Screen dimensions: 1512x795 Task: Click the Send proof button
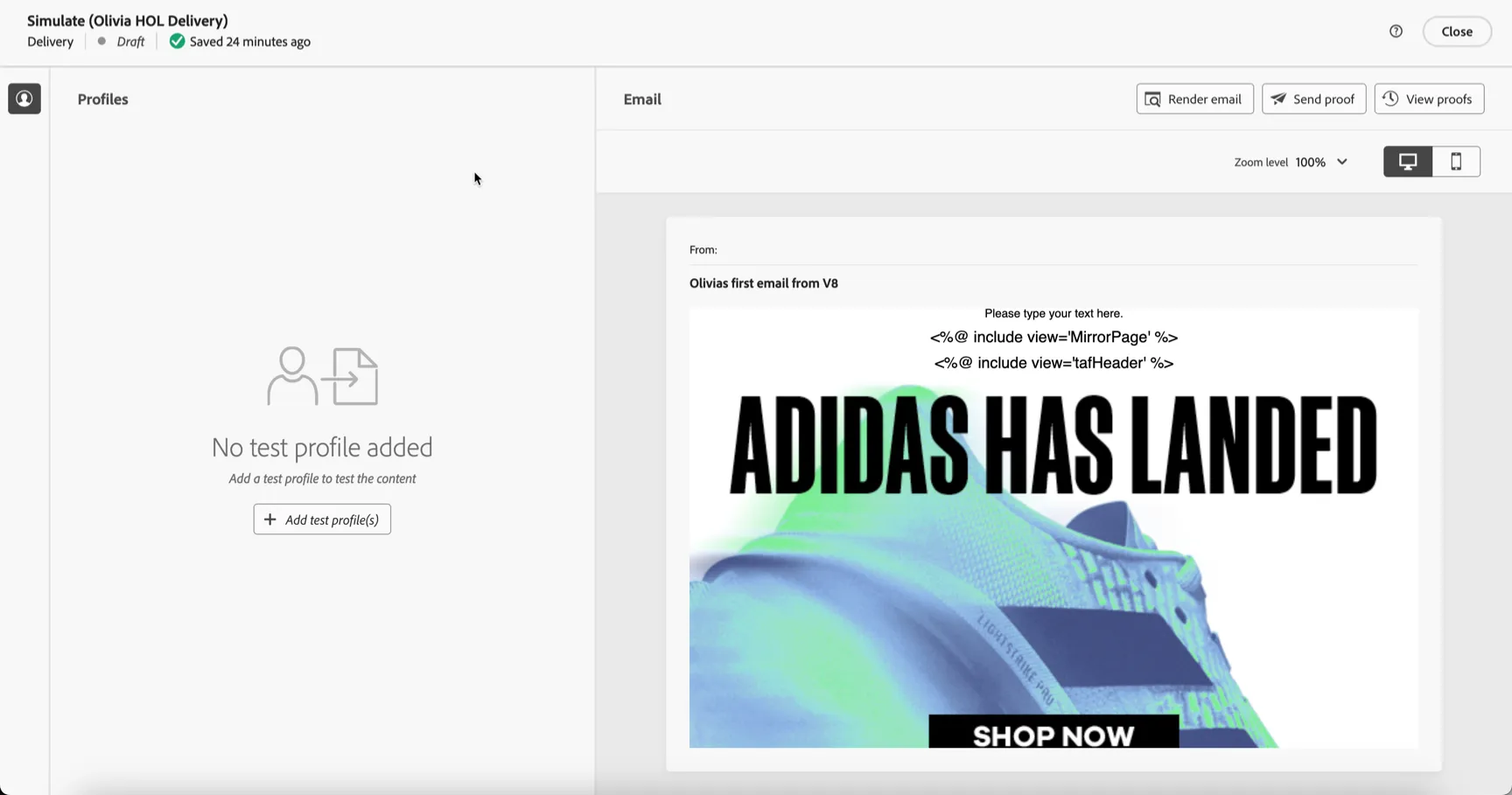click(1313, 99)
